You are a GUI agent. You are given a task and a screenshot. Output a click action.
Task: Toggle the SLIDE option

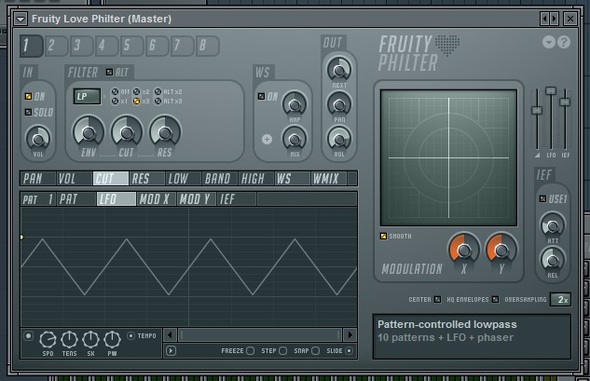pyautogui.click(x=349, y=351)
